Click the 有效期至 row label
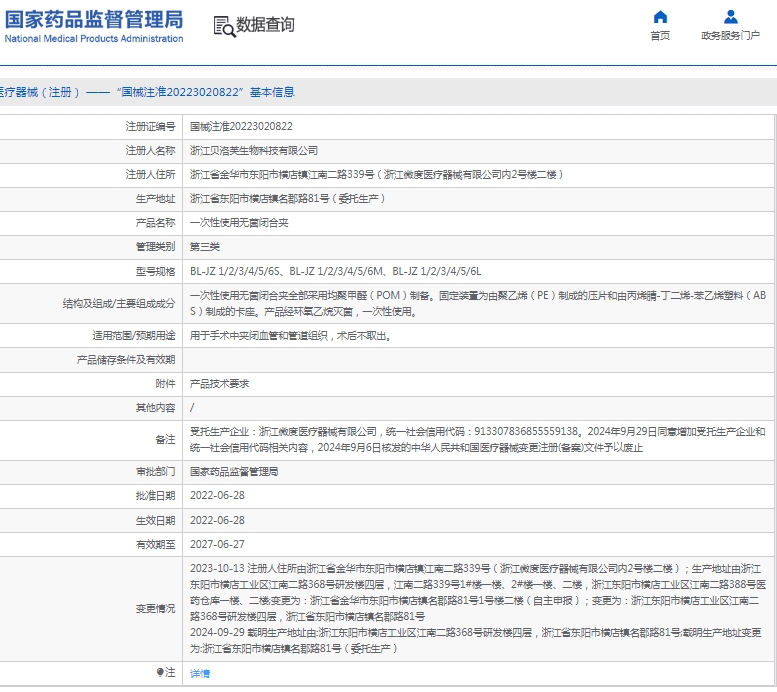This screenshot has height=692, width=777. pyautogui.click(x=155, y=545)
